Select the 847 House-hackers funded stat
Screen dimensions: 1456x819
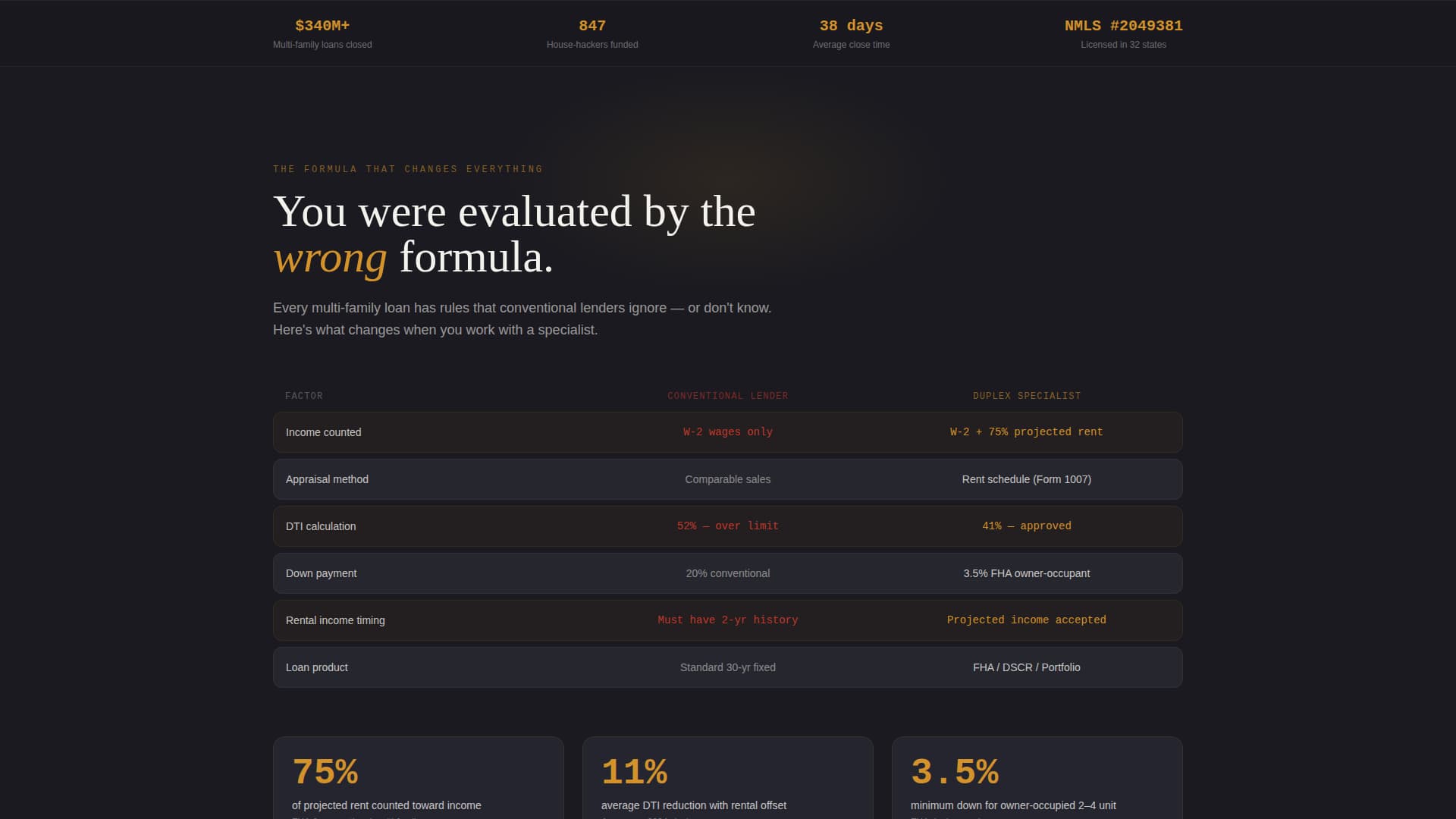pos(592,34)
